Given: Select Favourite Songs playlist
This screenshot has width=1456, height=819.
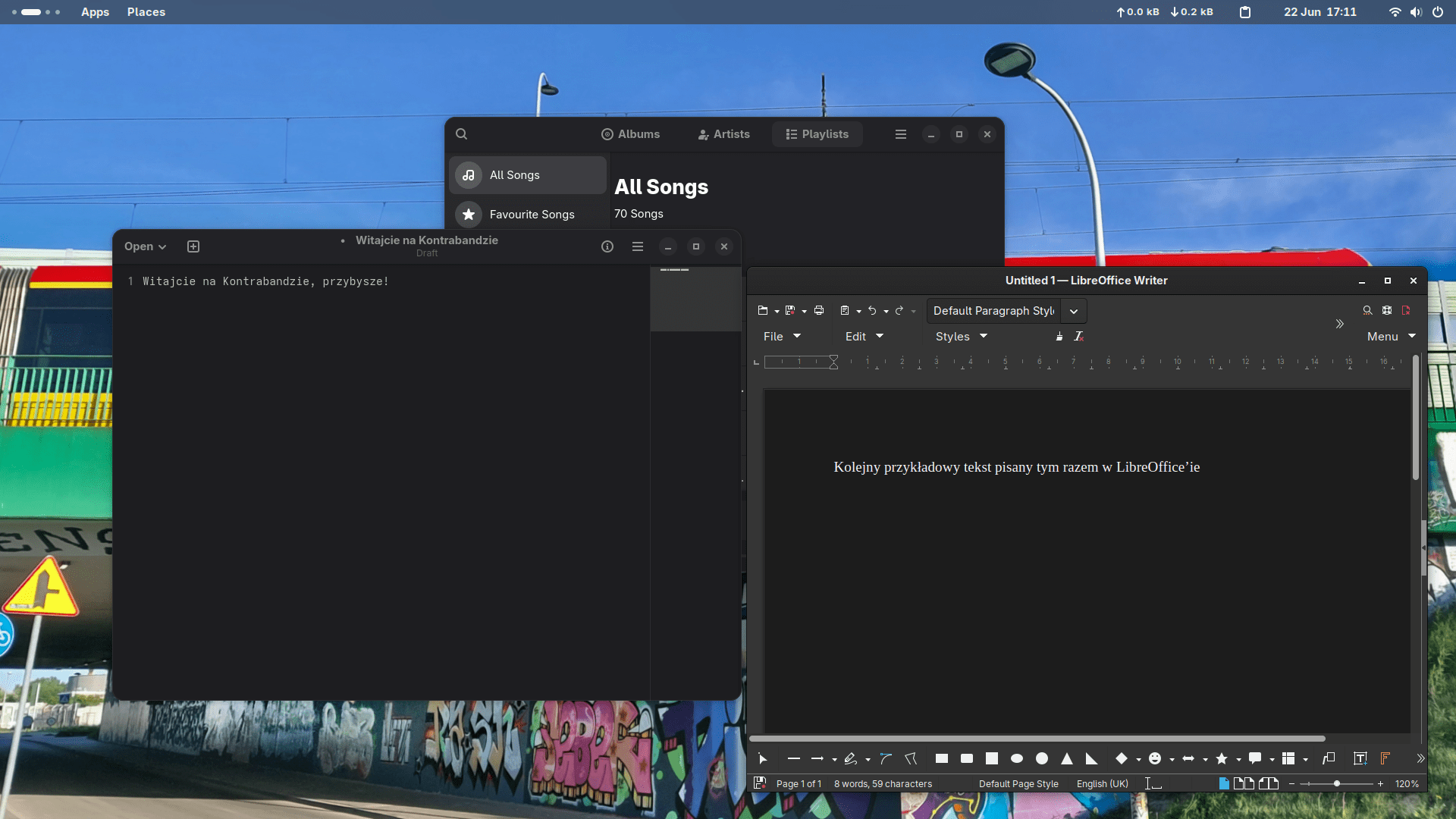Looking at the screenshot, I should pyautogui.click(x=532, y=215).
